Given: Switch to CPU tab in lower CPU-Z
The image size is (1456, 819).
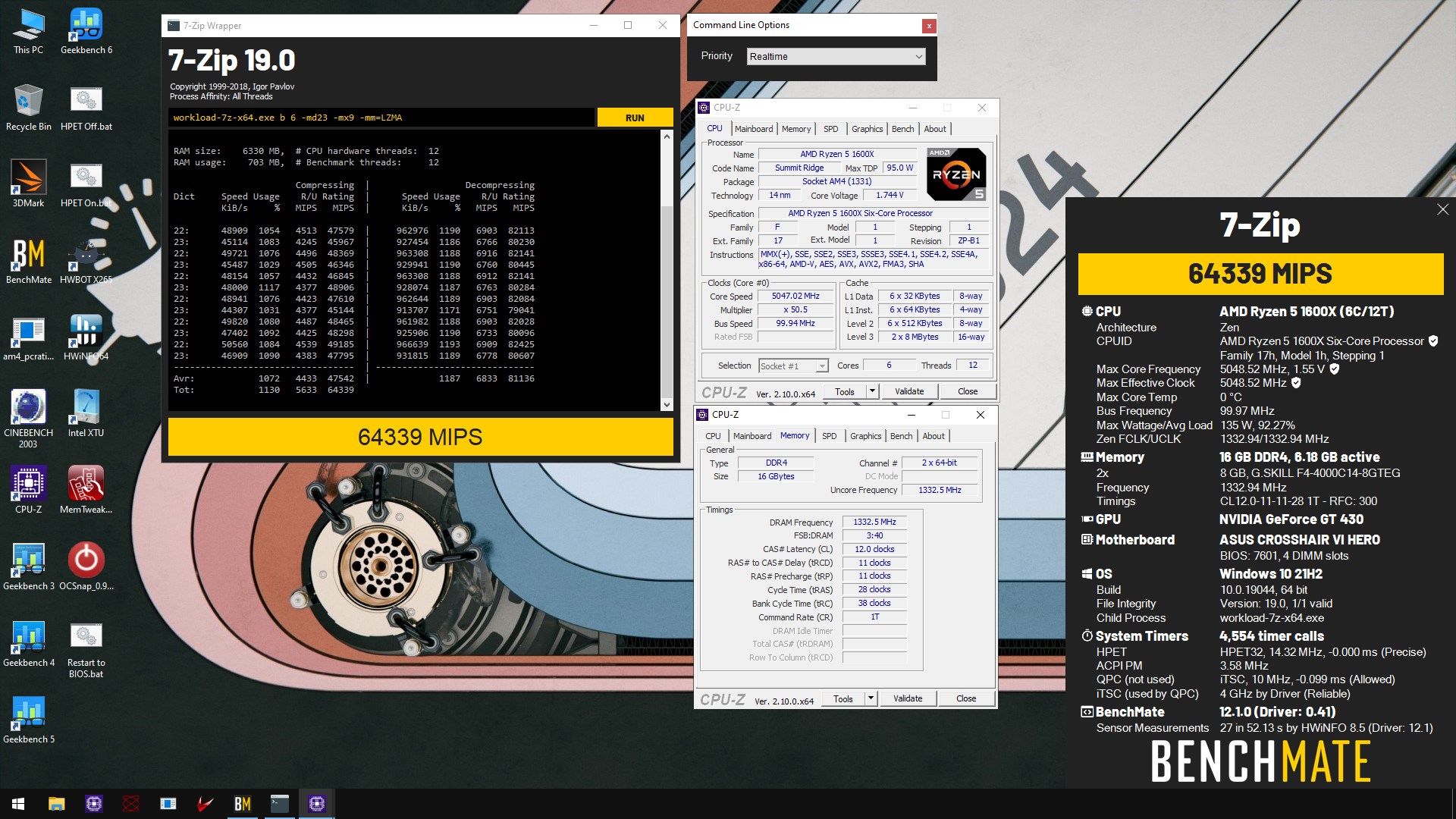Looking at the screenshot, I should click(x=713, y=436).
